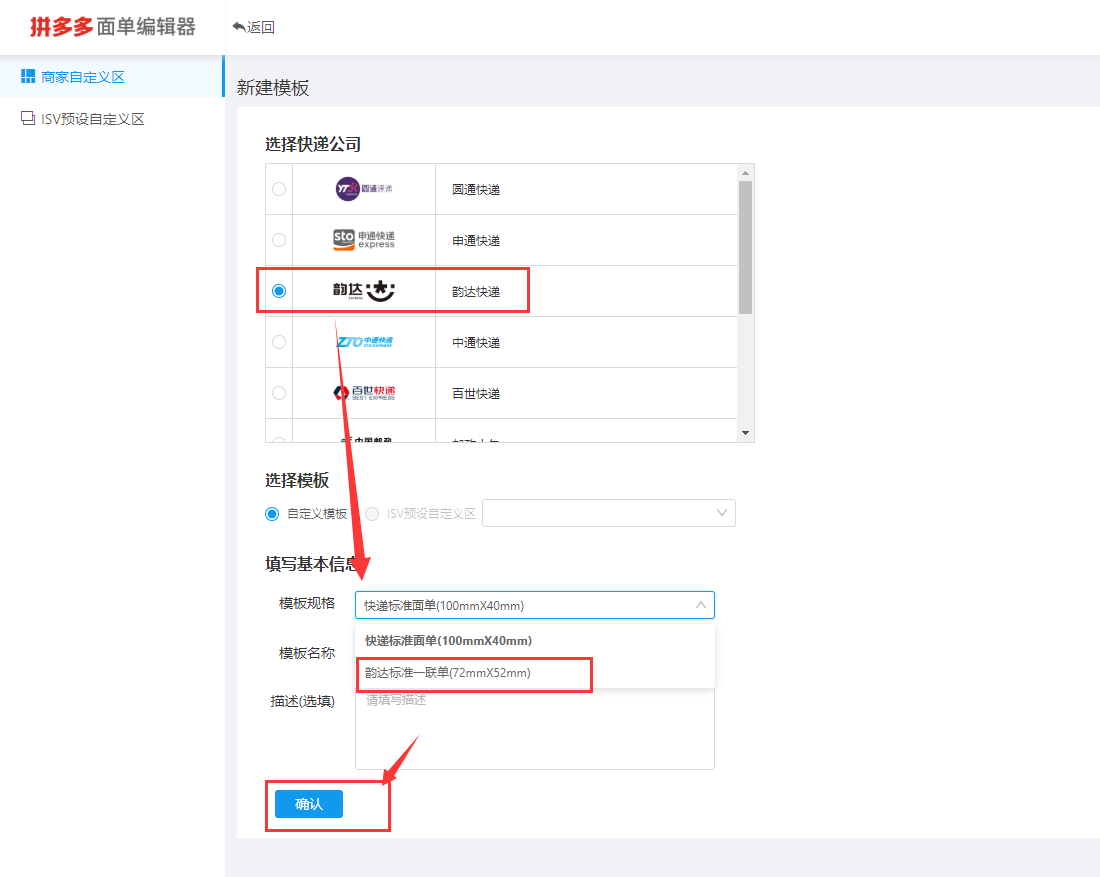
Task: Click the 模板规格 field label
Action: [307, 603]
